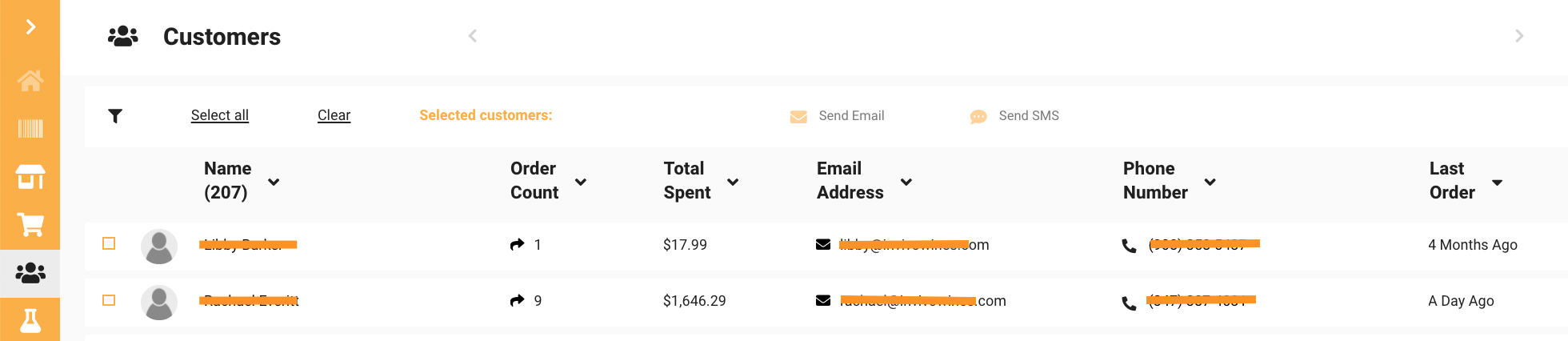Tick the first customer row checkbox
Viewport: 1568px width, 341px height.
(x=109, y=243)
